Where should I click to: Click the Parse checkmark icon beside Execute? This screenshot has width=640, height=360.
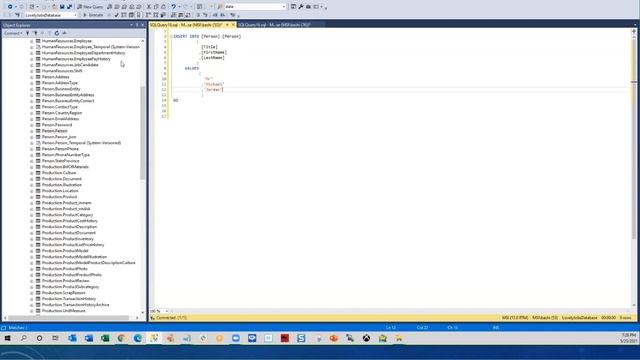(x=116, y=15)
